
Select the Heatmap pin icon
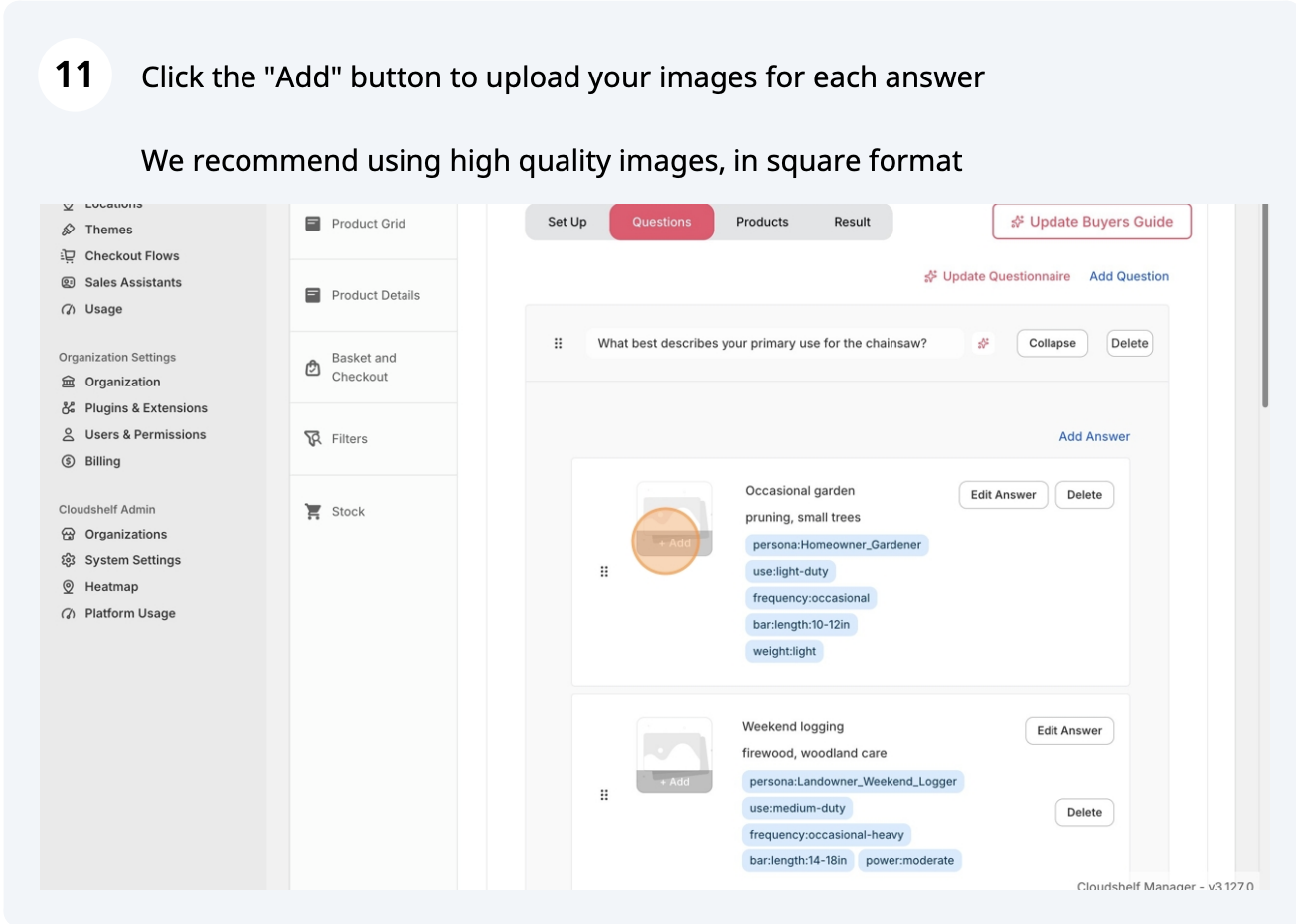pos(68,587)
